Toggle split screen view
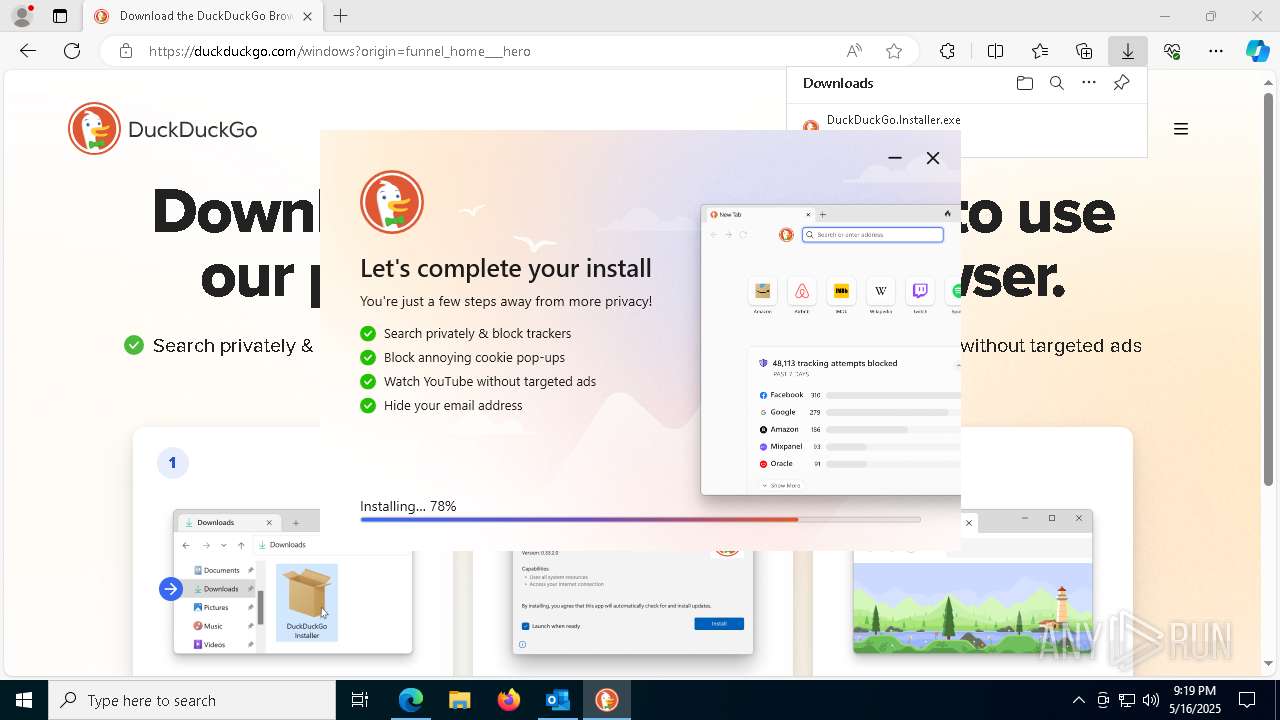The height and width of the screenshot is (720, 1280). 996,51
